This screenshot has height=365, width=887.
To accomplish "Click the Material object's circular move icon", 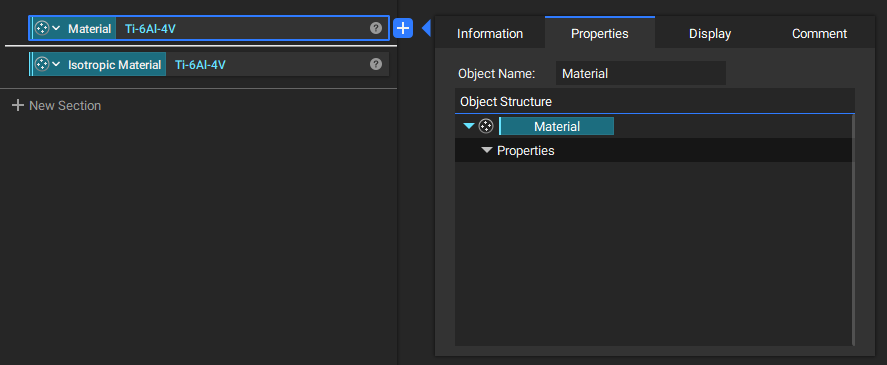I will (42, 28).
